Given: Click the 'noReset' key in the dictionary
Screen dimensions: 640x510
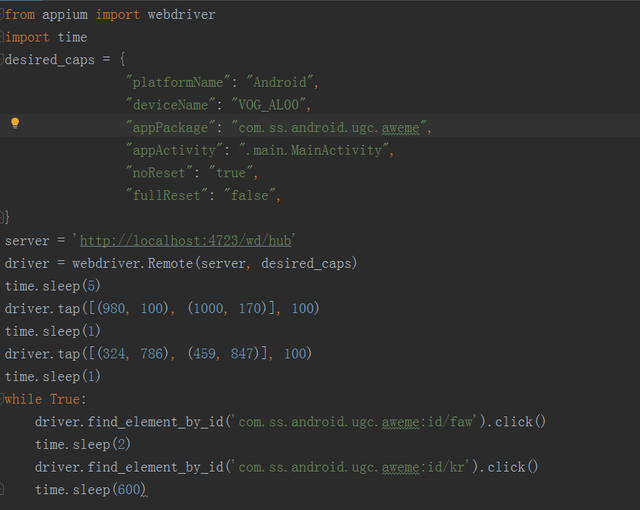Looking at the screenshot, I should 159,173.
